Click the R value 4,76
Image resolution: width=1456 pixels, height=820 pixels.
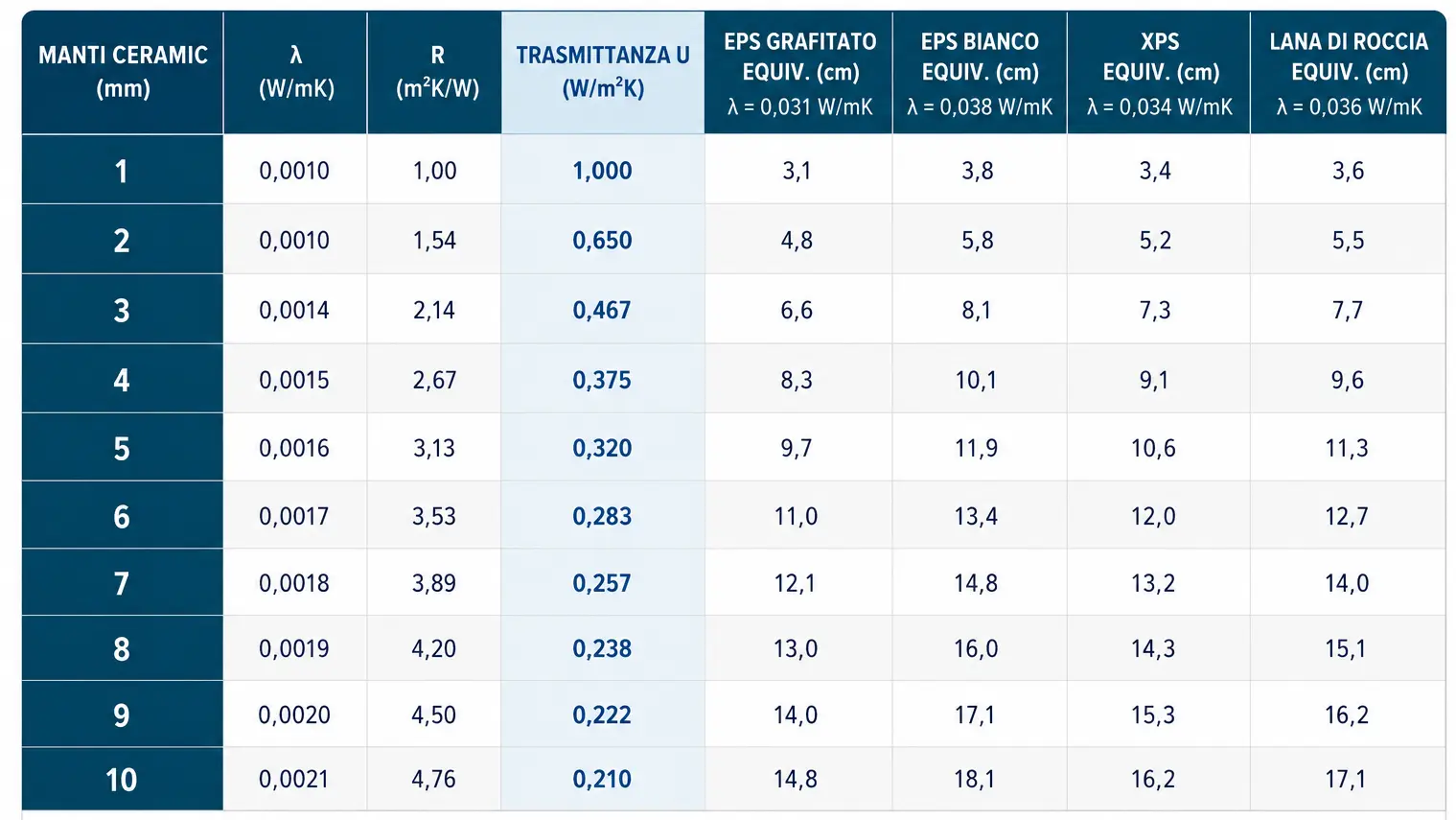tap(434, 780)
